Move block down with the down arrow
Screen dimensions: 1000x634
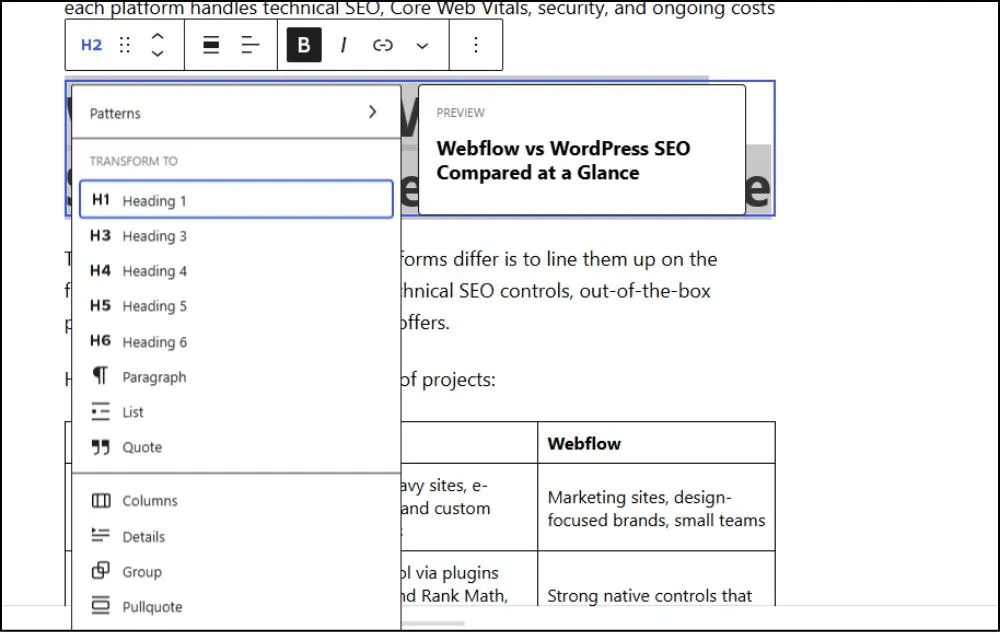158,54
